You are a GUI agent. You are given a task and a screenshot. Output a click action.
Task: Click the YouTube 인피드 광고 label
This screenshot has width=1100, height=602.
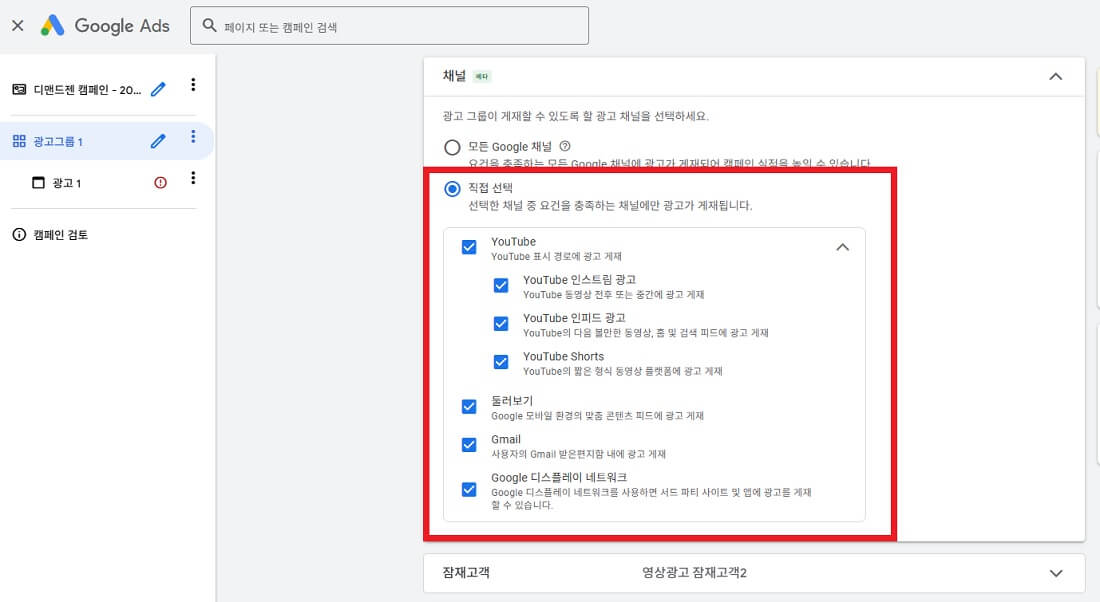coord(574,318)
